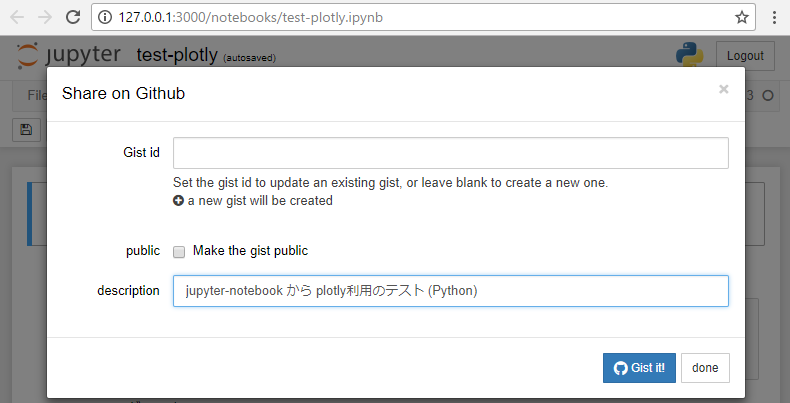Reload the current page
Screen dimensions: 790x403
(x=73, y=17)
